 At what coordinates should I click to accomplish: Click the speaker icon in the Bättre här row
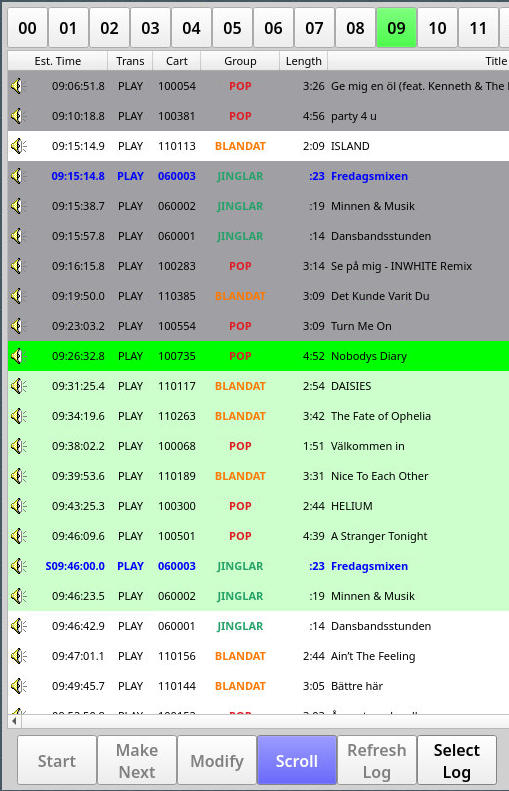[x=19, y=687]
